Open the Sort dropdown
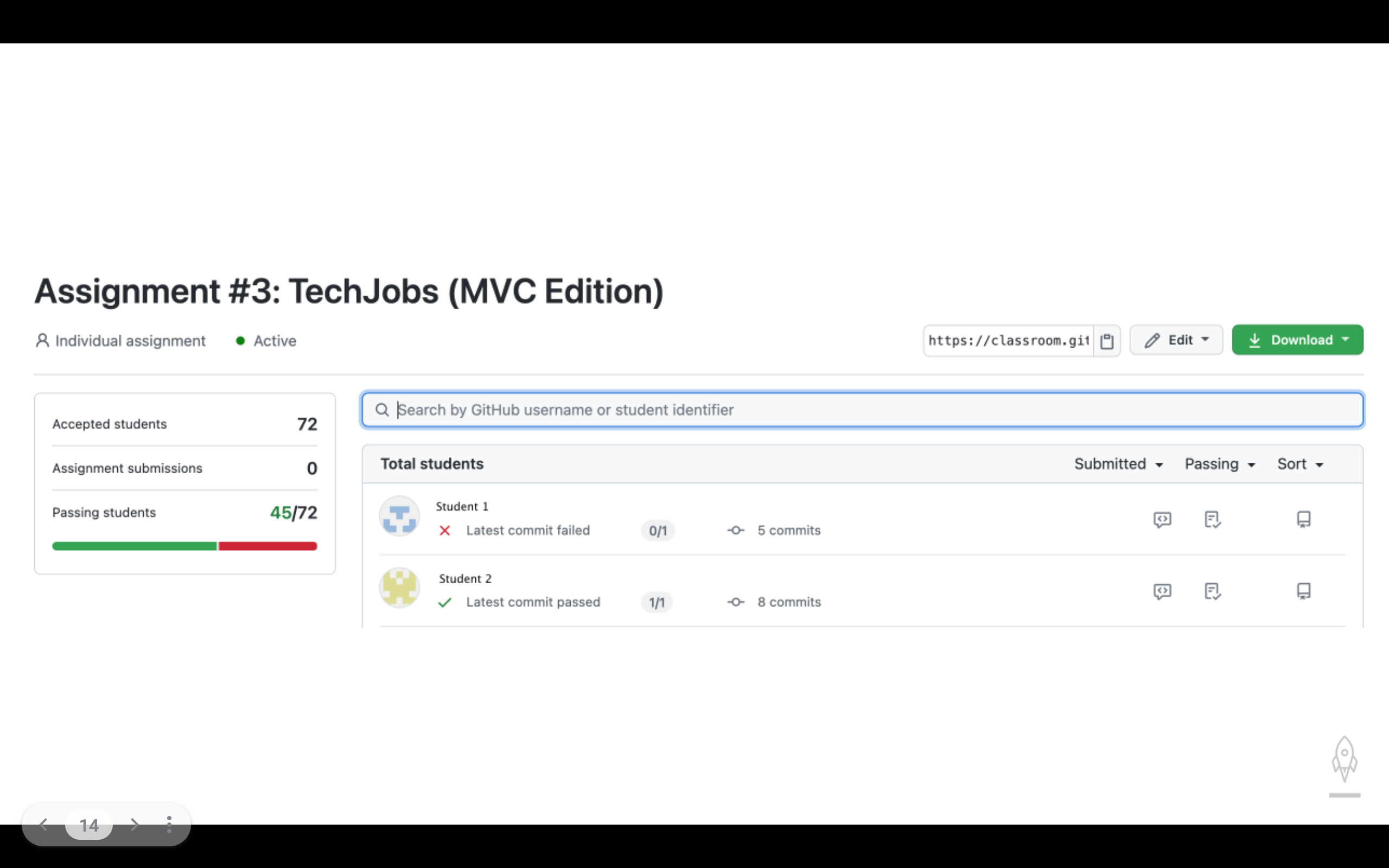This screenshot has height=868, width=1389. (1300, 464)
